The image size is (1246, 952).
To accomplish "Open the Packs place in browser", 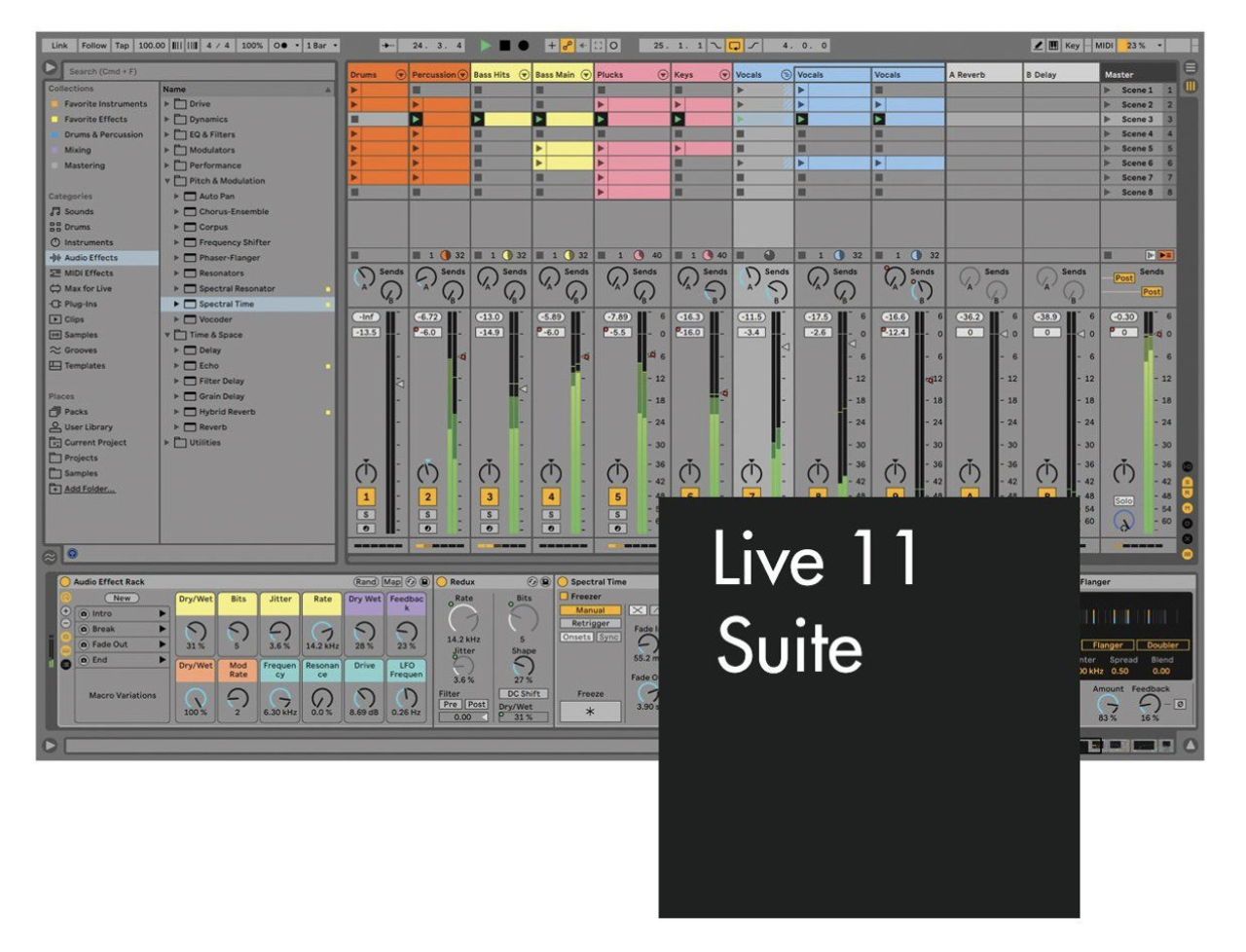I will pyautogui.click(x=75, y=412).
